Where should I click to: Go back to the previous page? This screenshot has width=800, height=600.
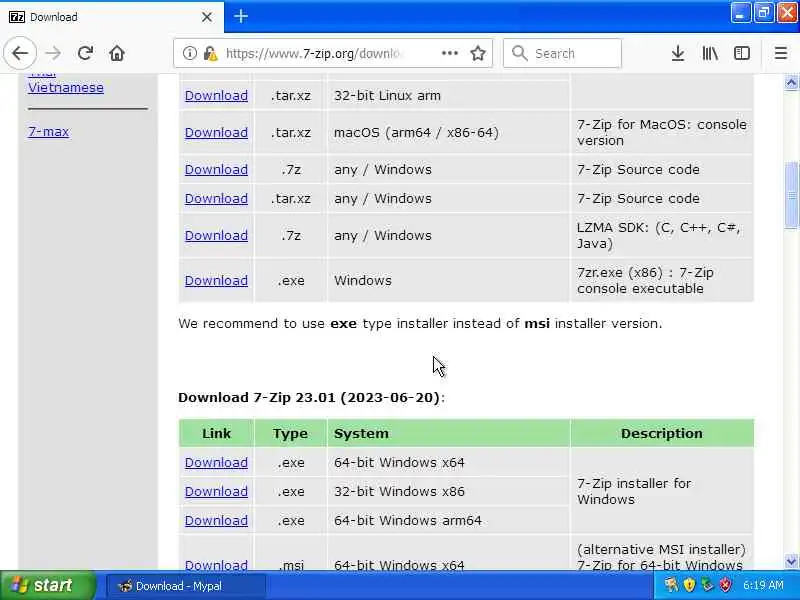[20, 53]
